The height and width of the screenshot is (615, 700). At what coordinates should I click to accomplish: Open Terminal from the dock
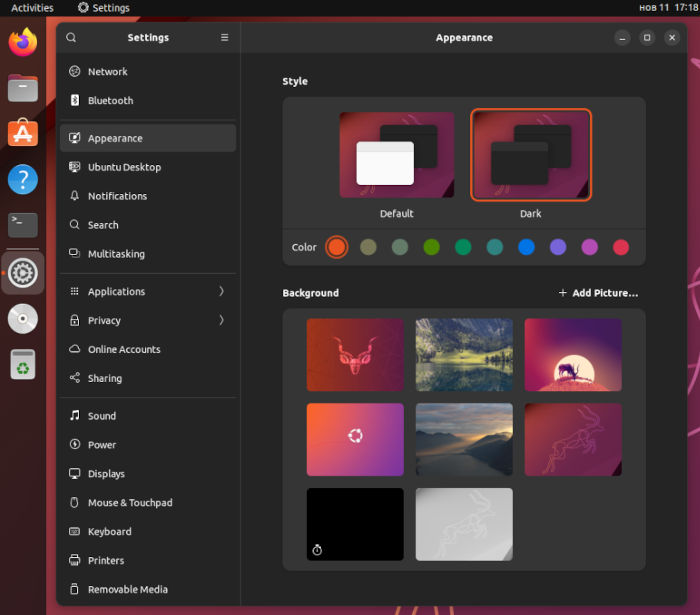coord(23,225)
